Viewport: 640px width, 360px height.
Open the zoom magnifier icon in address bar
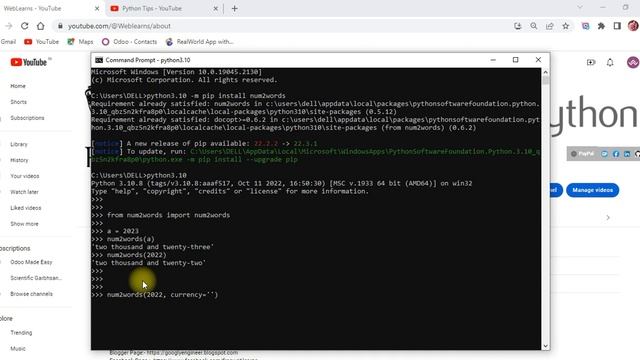534,26
